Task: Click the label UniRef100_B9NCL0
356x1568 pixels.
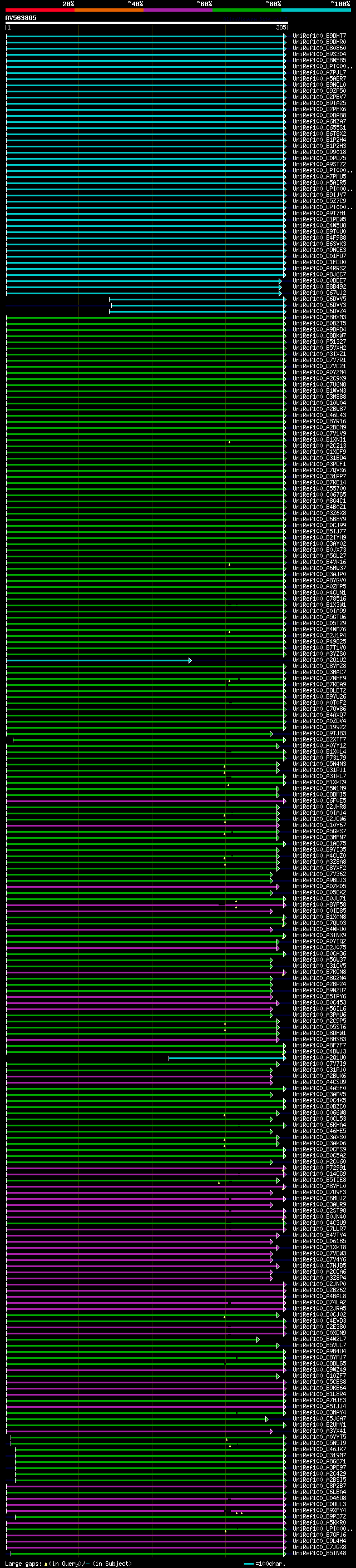Action: pos(319,85)
